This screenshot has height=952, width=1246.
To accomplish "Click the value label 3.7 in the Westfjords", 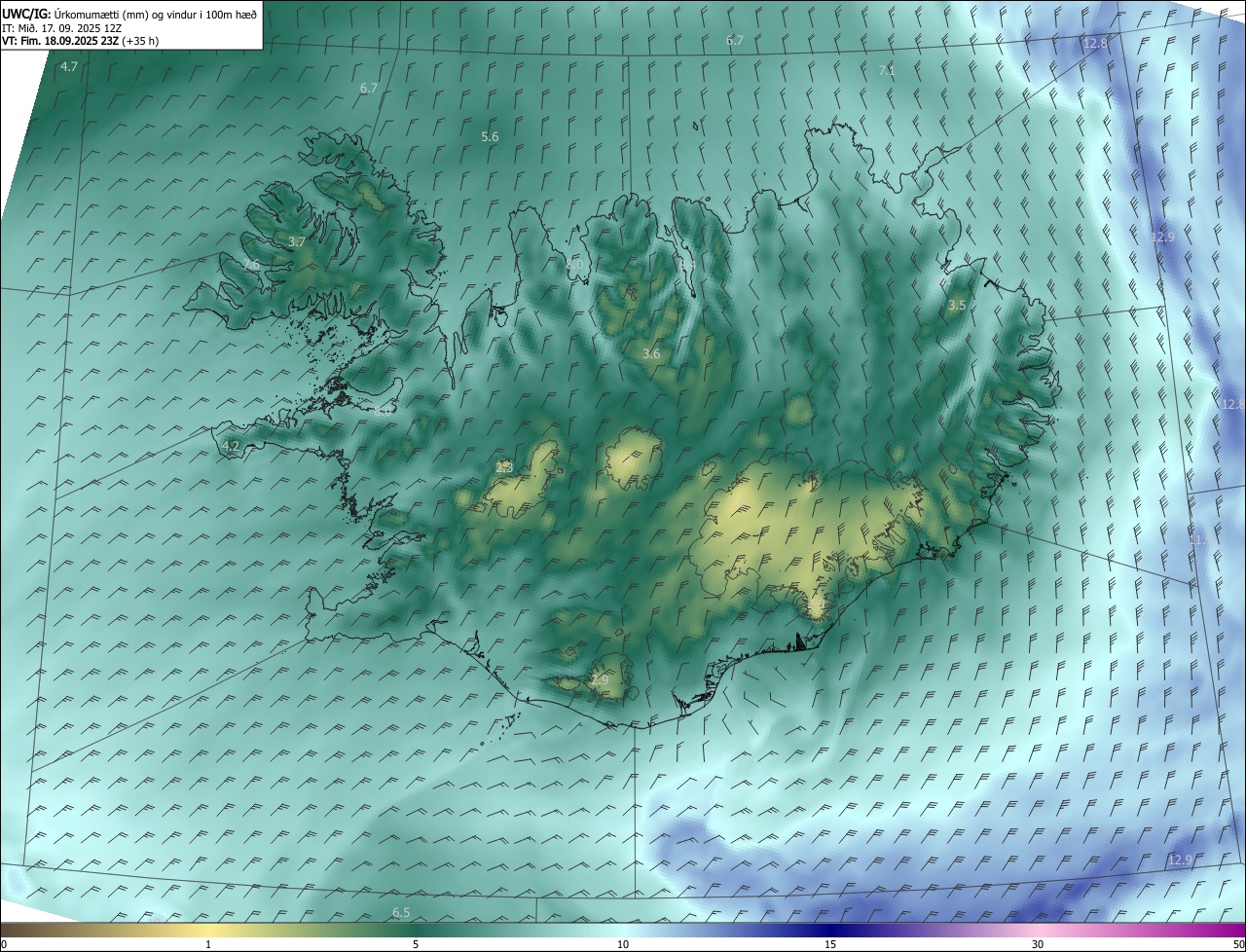I will [x=297, y=241].
